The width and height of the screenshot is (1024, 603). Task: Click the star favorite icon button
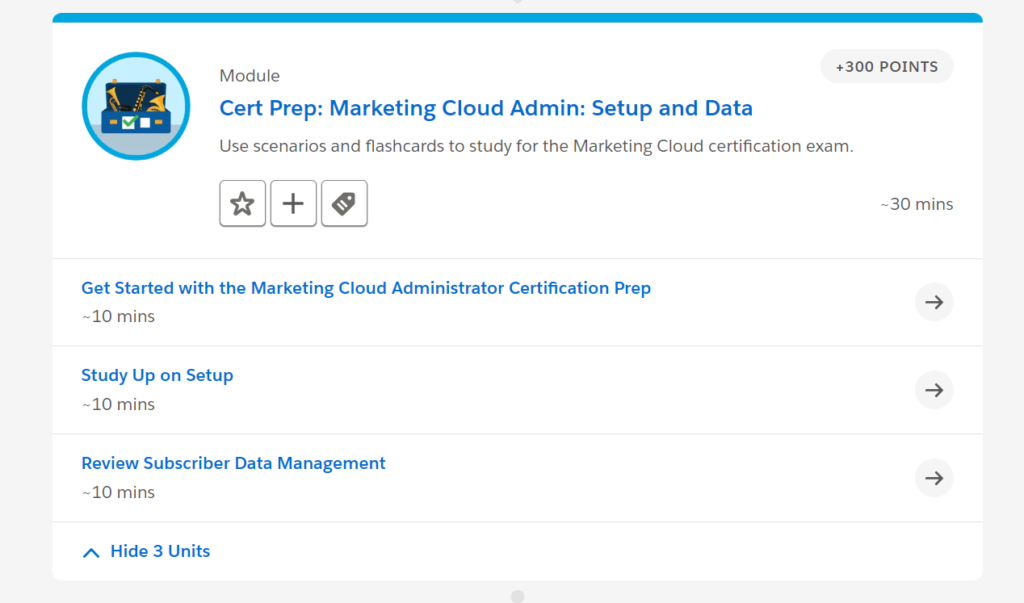click(242, 203)
